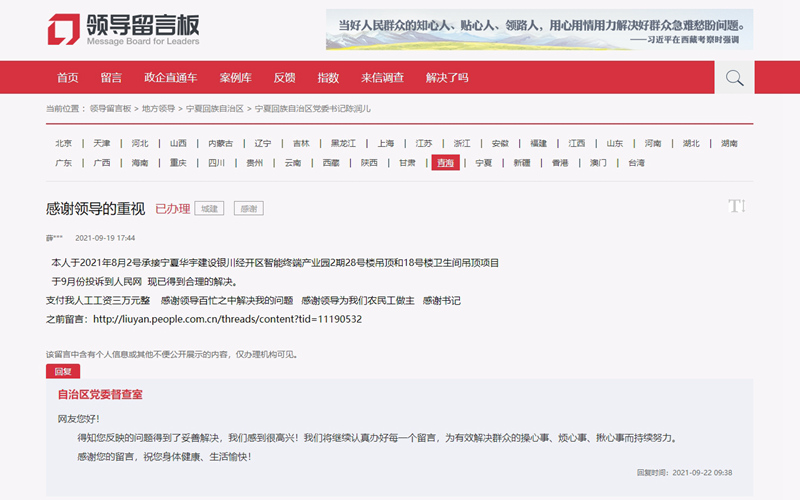Open the 留言 nav item

111,78
